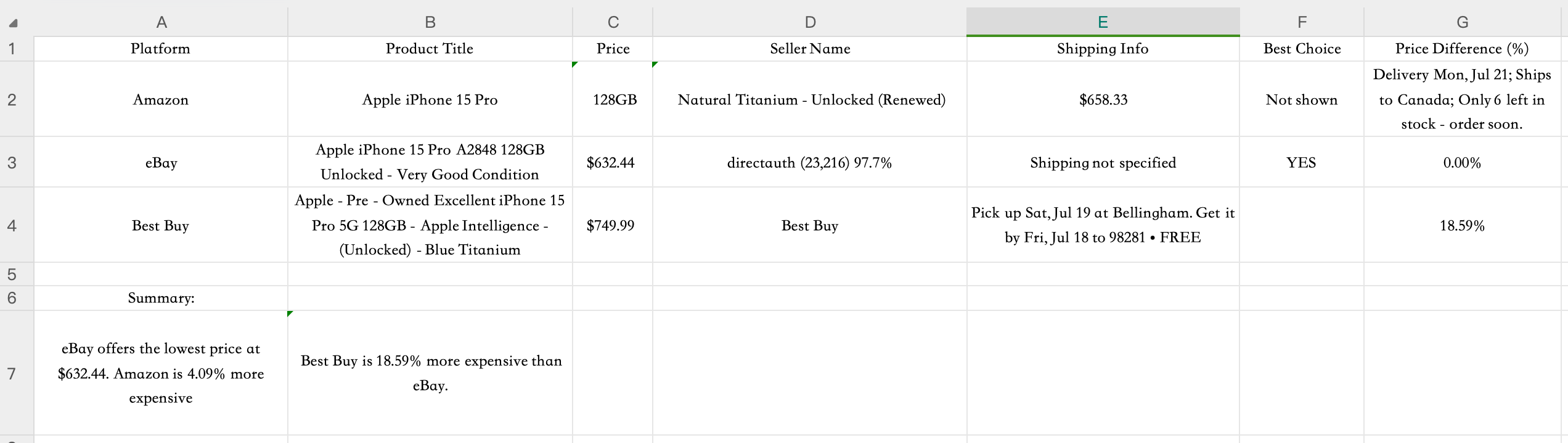Screen dimensions: 1568x443
Task: Click the directauth seller name cell
Action: pos(810,162)
